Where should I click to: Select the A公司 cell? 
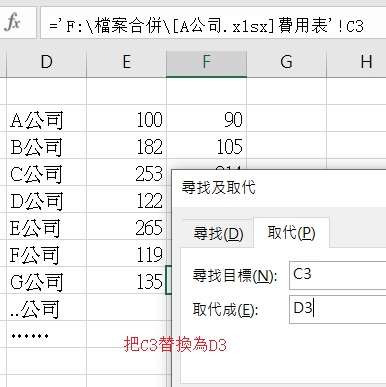(46, 119)
